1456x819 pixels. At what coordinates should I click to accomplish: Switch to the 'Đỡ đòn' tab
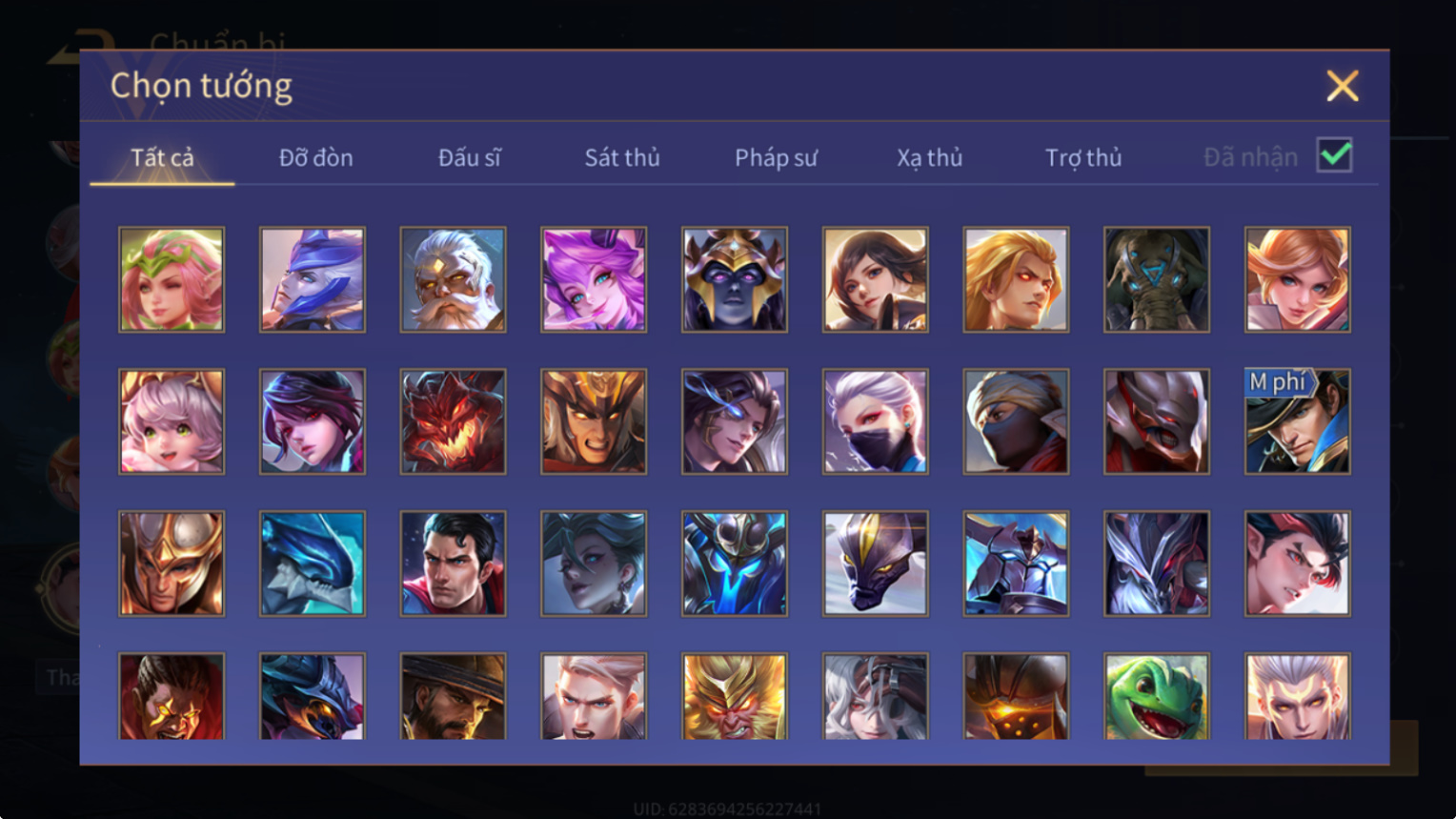(x=315, y=157)
